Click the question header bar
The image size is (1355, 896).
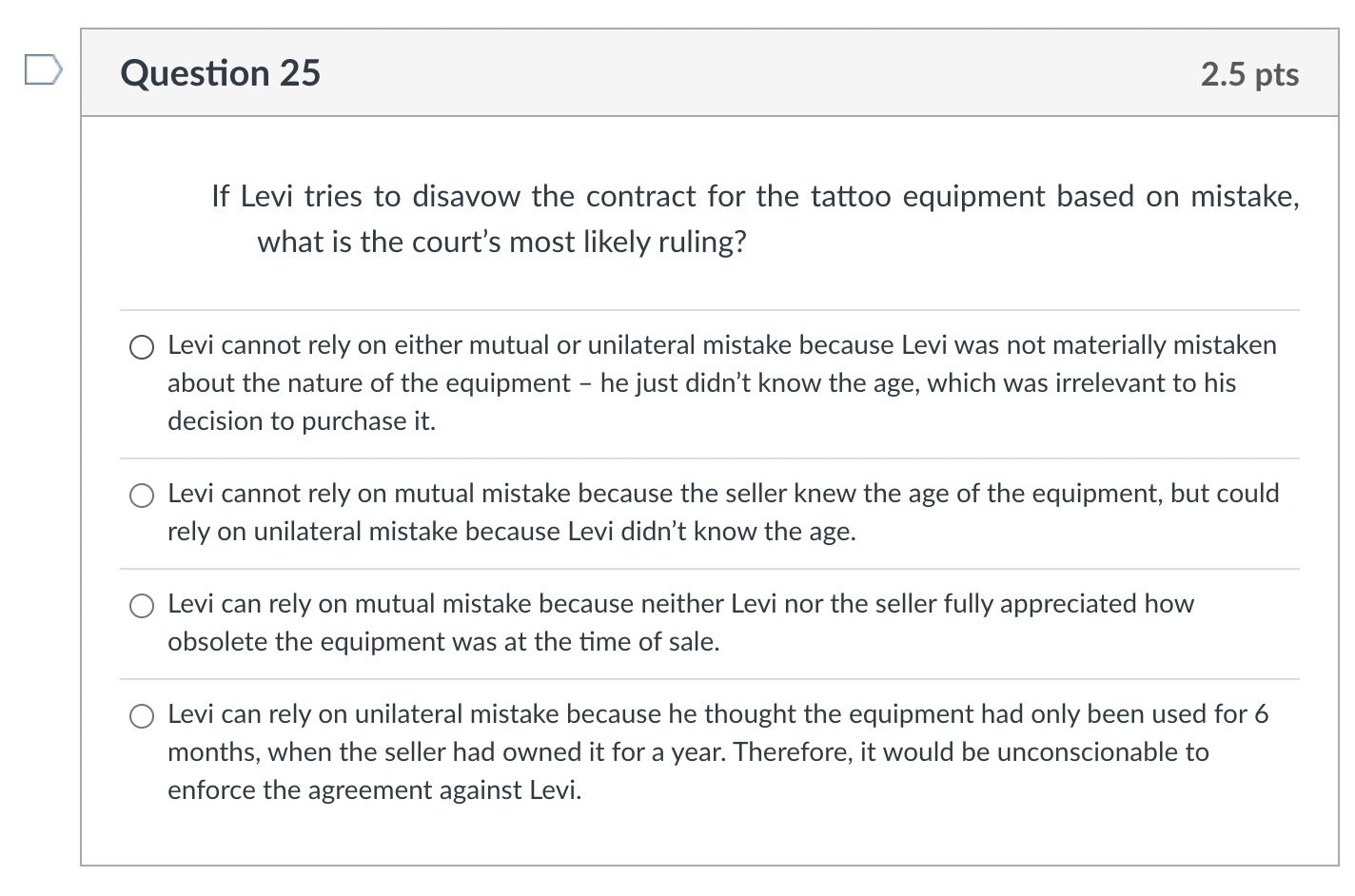tap(714, 72)
